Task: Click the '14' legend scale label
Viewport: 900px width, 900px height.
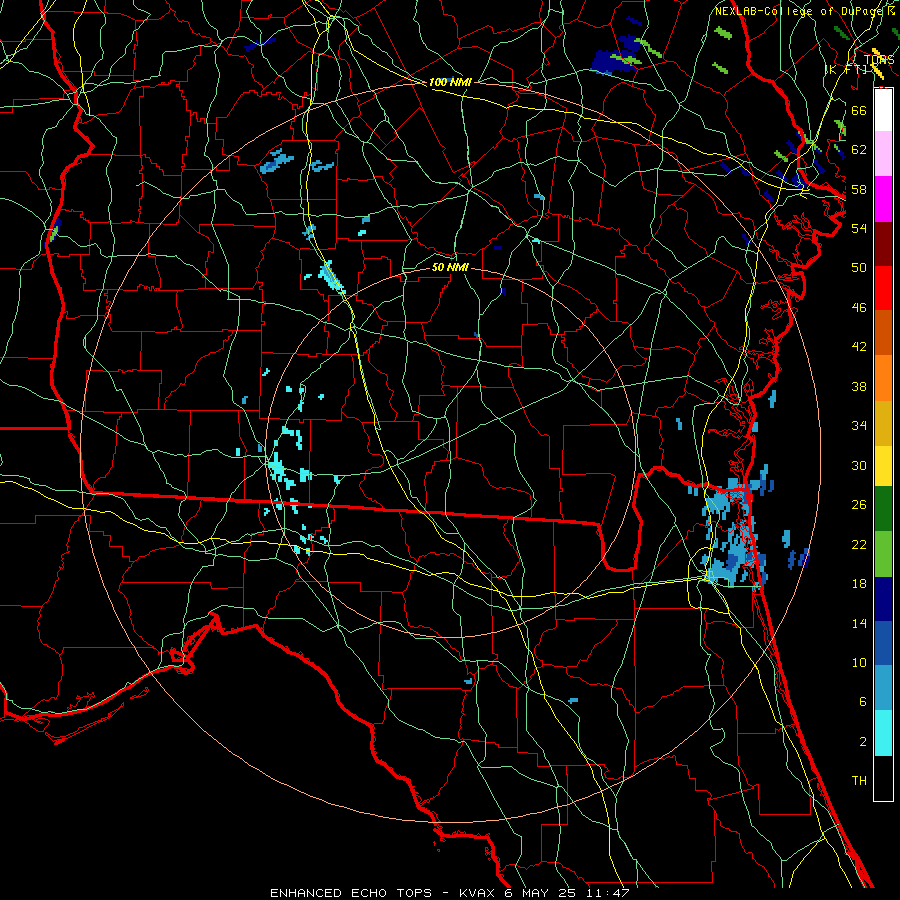Action: tap(859, 623)
